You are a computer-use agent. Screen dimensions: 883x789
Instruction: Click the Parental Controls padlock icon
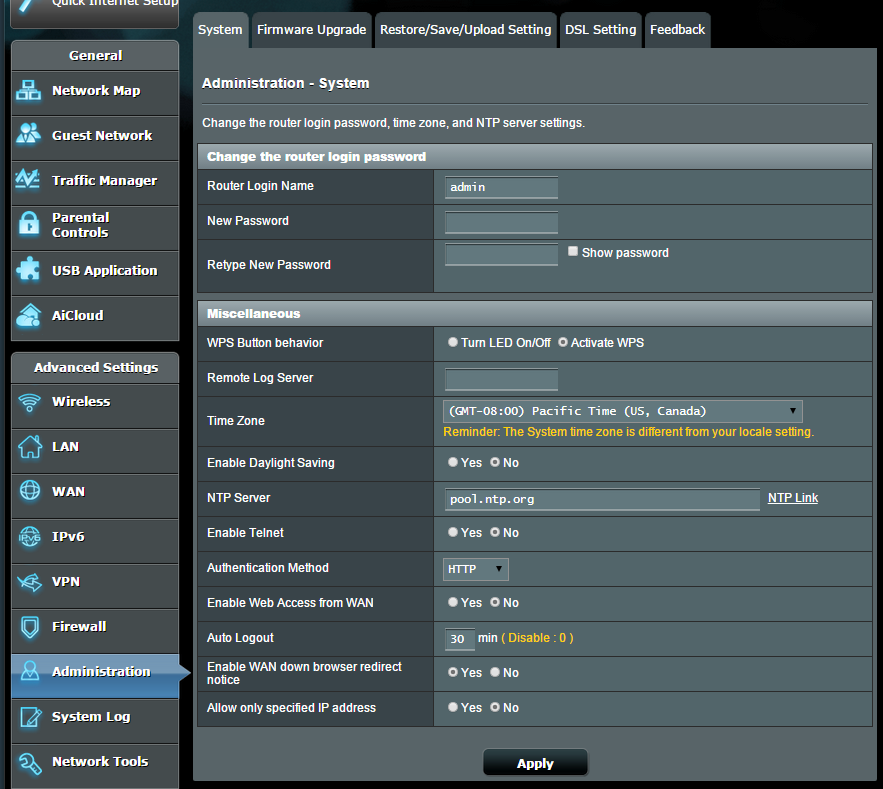point(28,224)
